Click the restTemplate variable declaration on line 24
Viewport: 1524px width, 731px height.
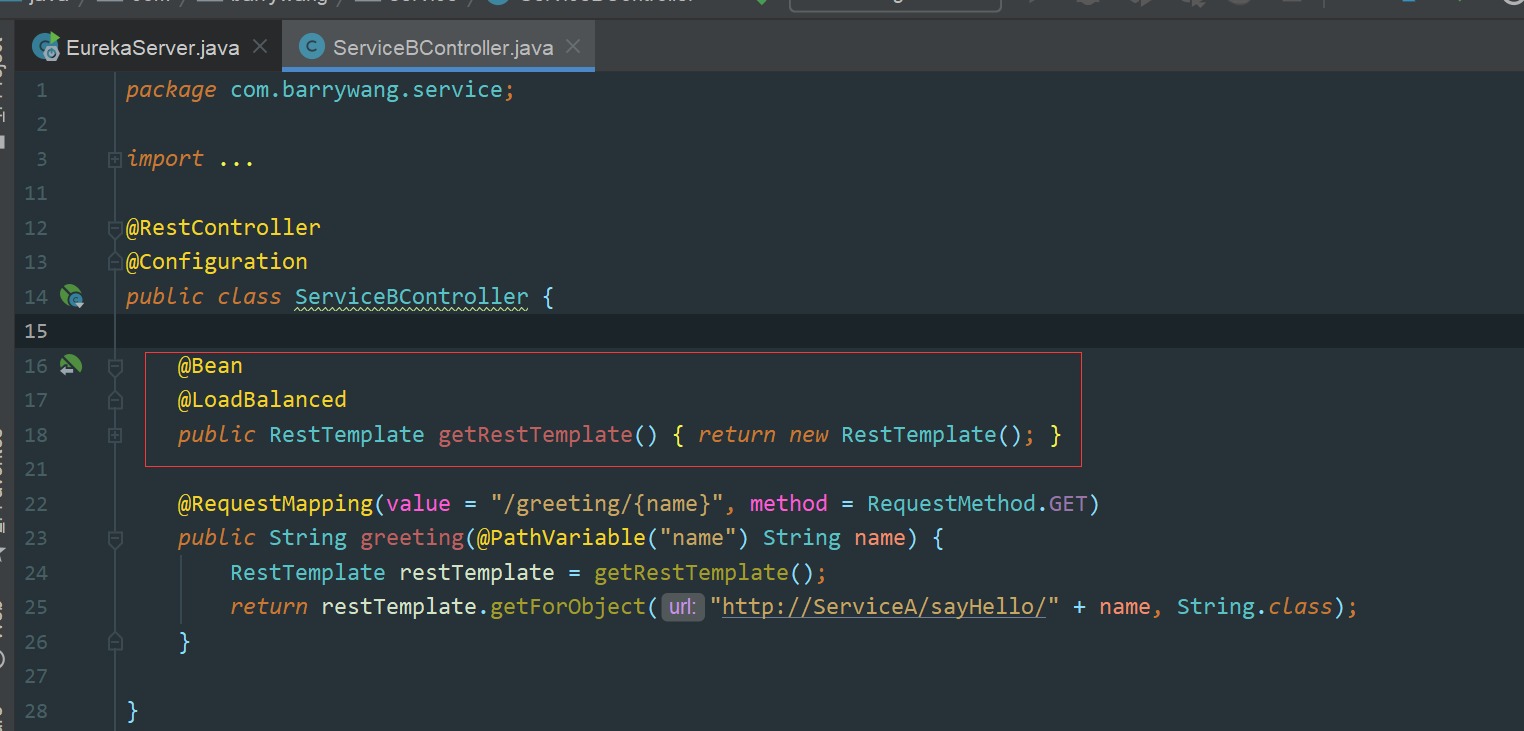point(477,572)
